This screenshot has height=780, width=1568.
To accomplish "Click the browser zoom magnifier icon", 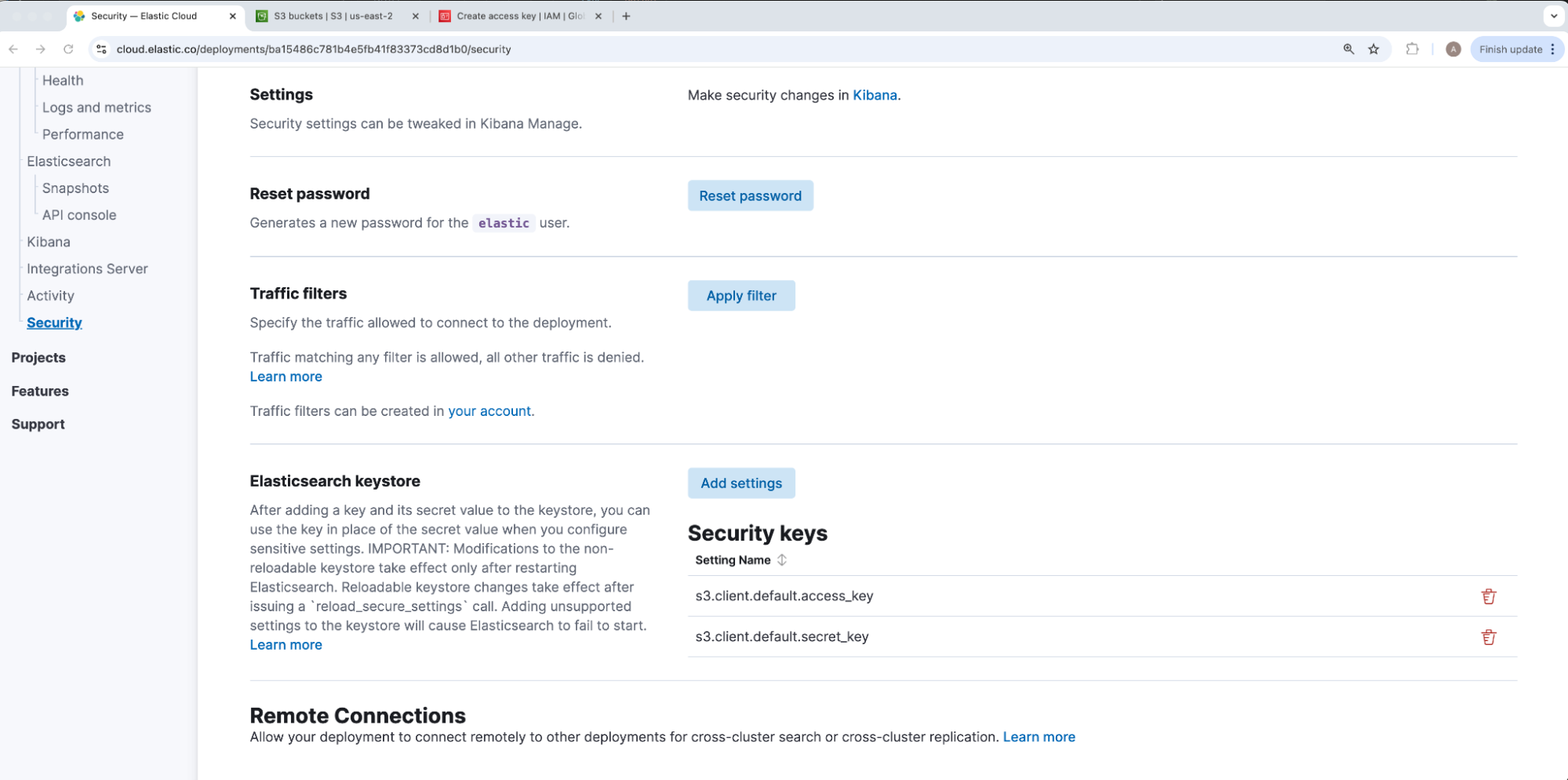I will tap(1348, 49).
